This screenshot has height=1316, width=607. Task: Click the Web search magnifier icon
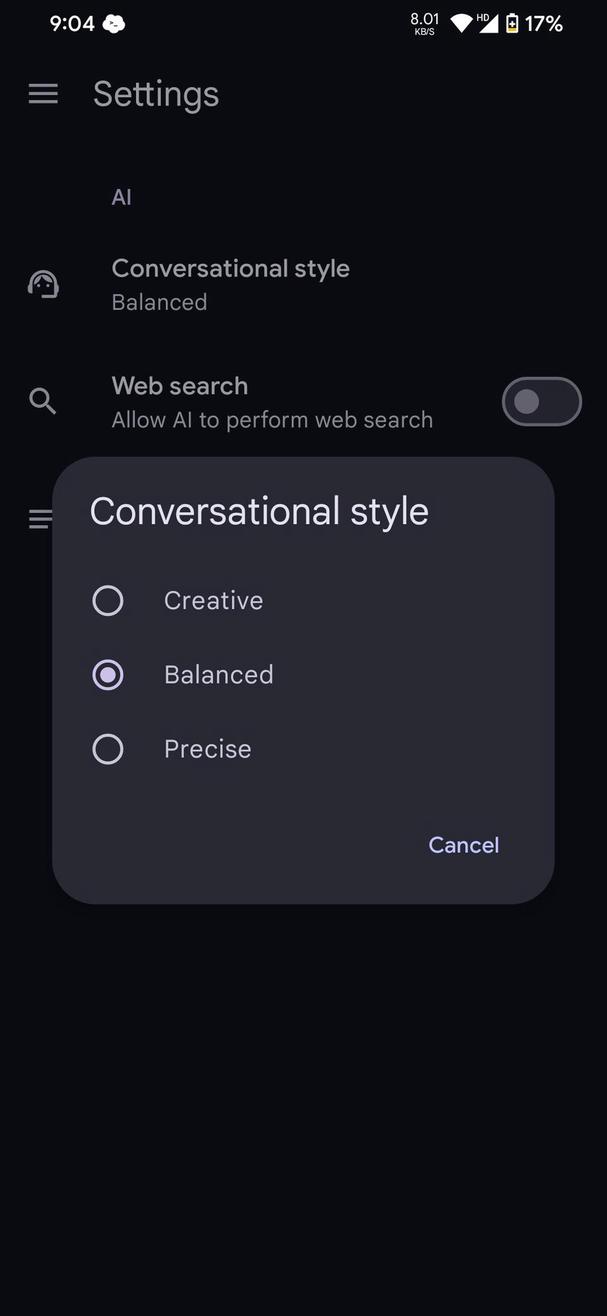(x=43, y=400)
